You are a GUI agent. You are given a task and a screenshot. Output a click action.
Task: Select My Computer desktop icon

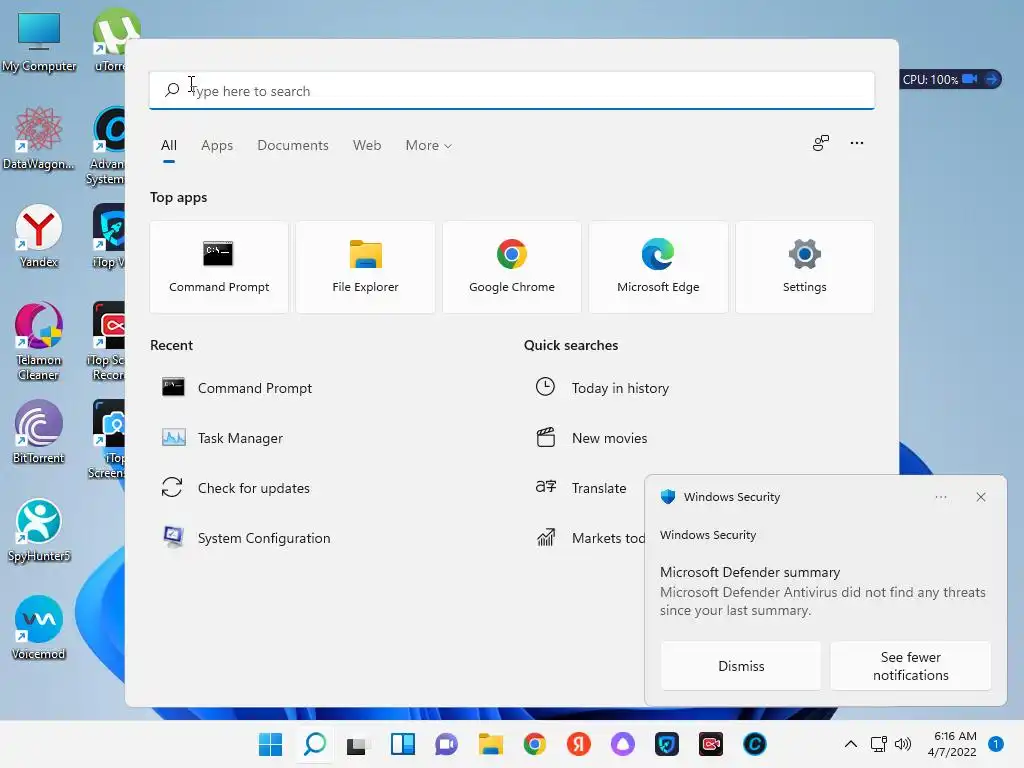pyautogui.click(x=39, y=42)
